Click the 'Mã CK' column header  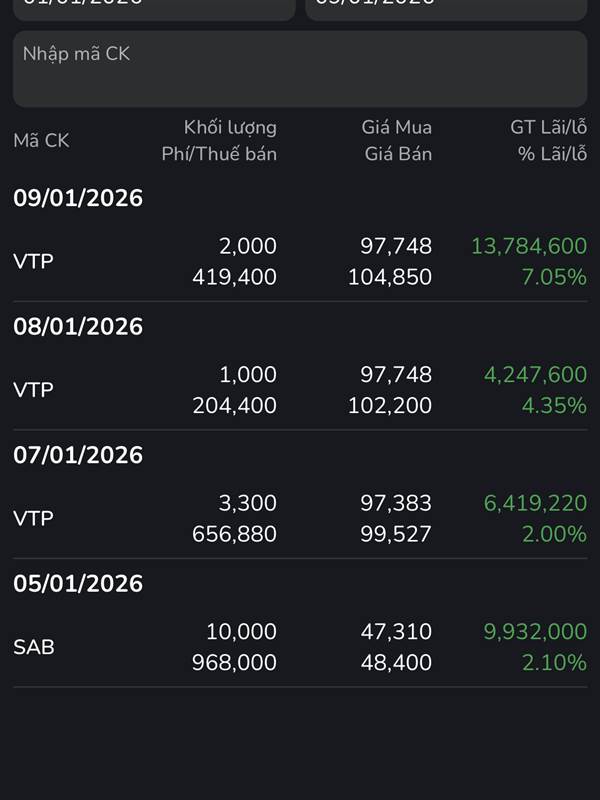(x=41, y=141)
